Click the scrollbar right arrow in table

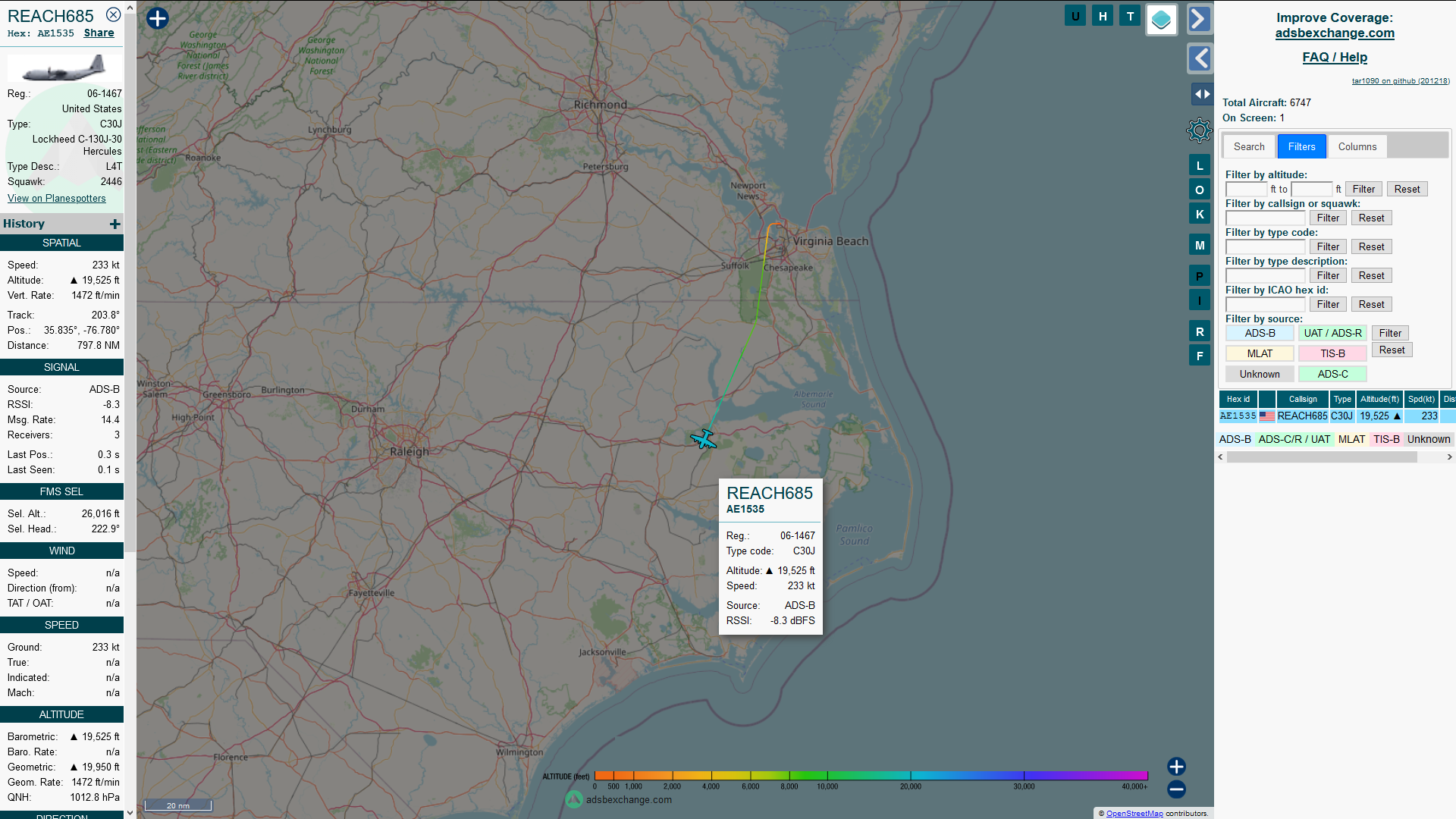[x=1449, y=457]
